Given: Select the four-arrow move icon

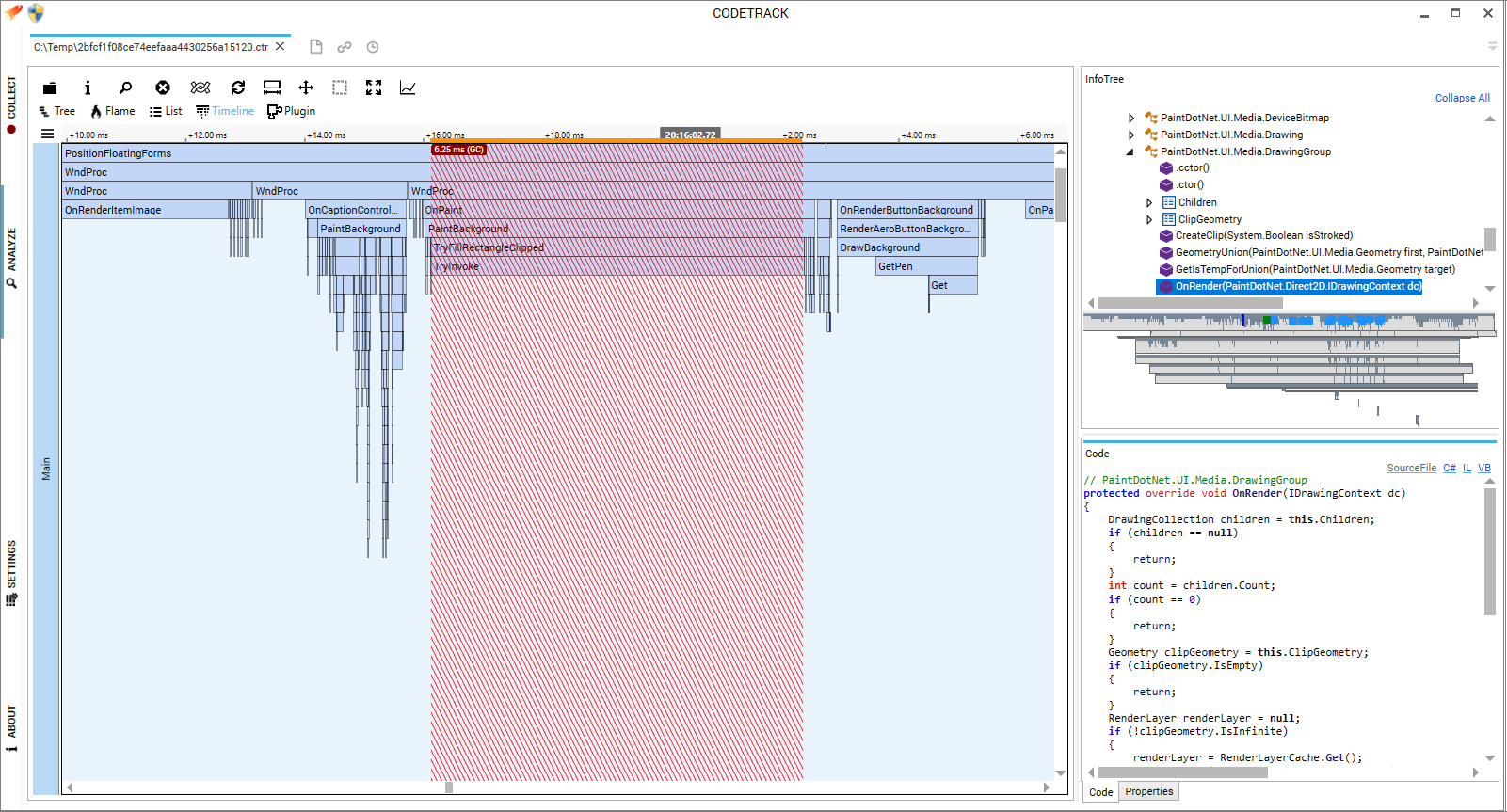Looking at the screenshot, I should 306,88.
